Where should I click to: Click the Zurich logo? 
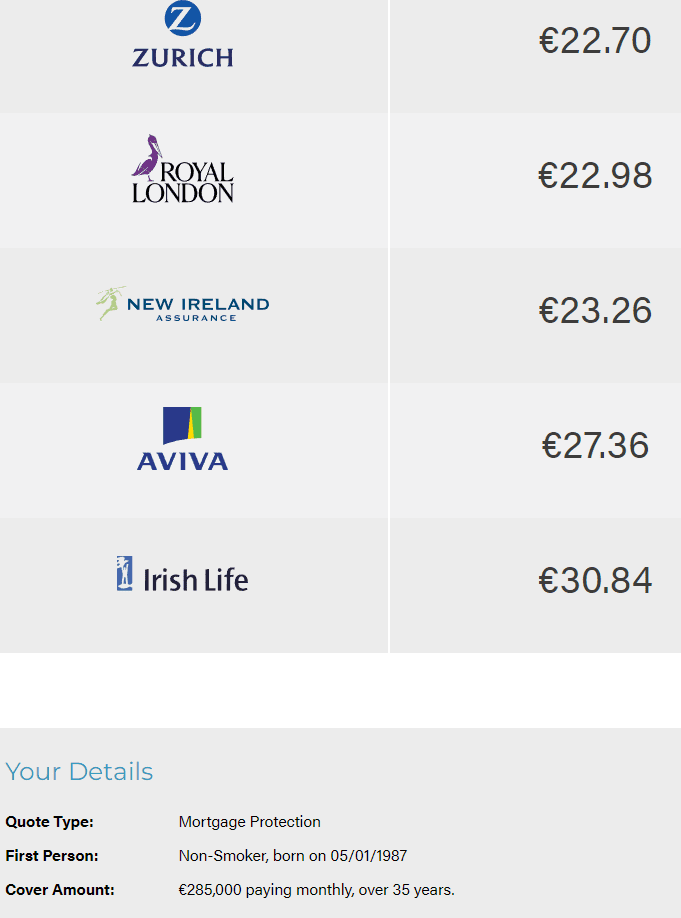point(182,35)
